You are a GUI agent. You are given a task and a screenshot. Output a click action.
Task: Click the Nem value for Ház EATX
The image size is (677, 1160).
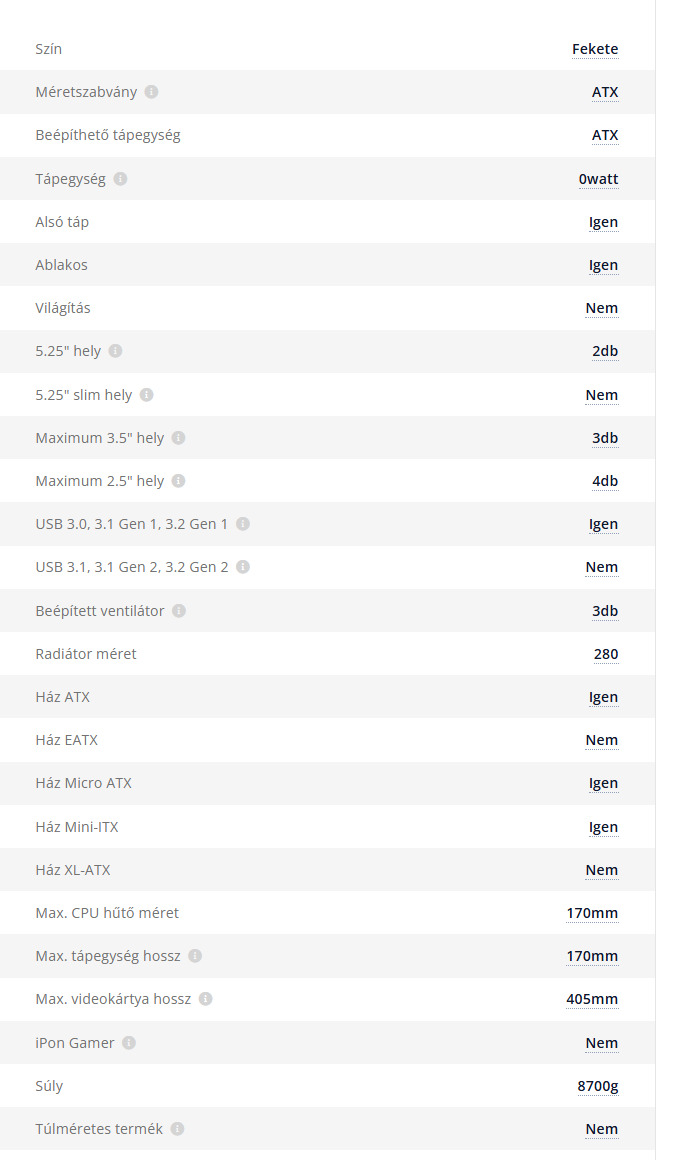pos(602,740)
